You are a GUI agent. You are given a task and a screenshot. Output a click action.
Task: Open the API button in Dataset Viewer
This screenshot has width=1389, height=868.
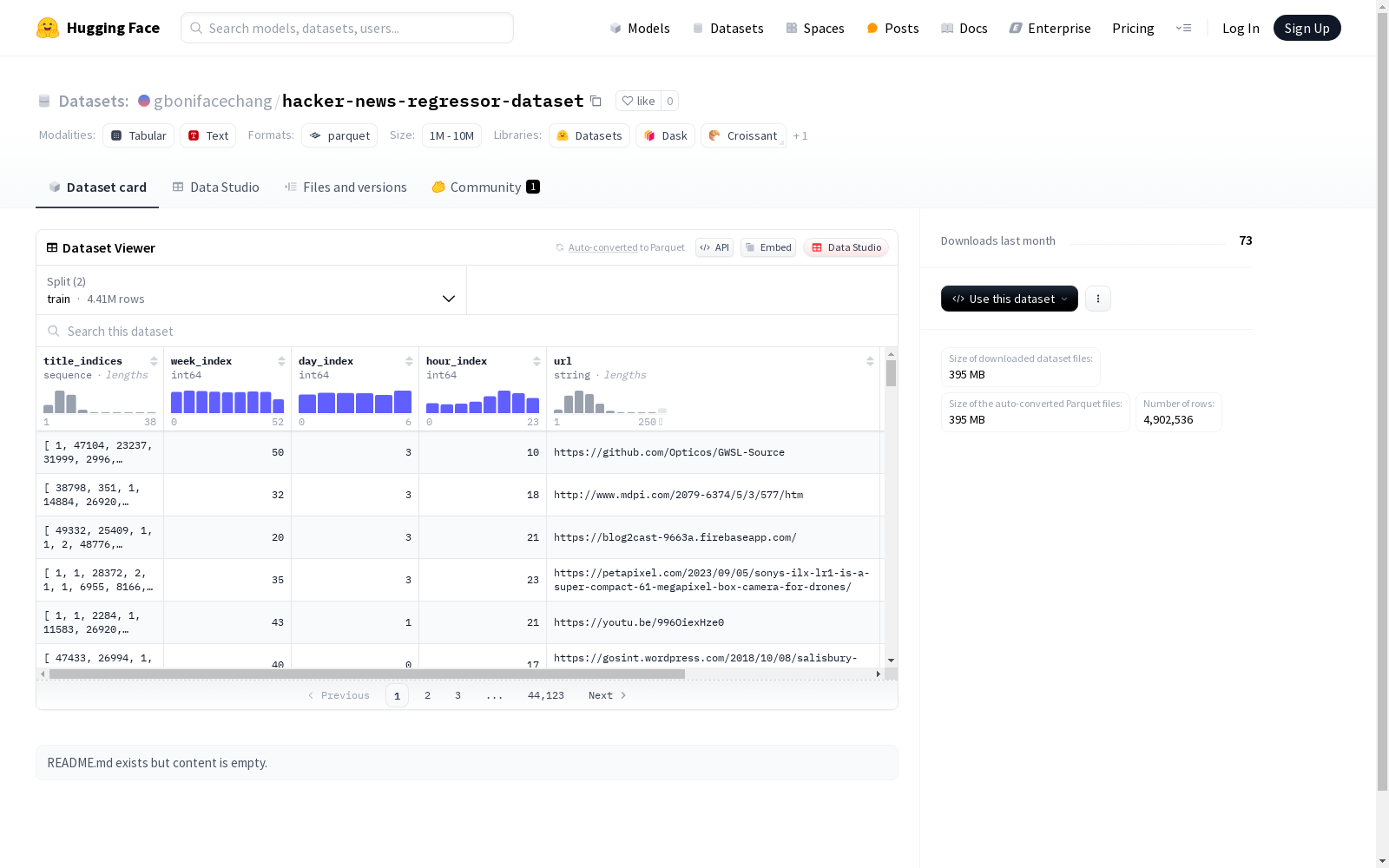[714, 247]
